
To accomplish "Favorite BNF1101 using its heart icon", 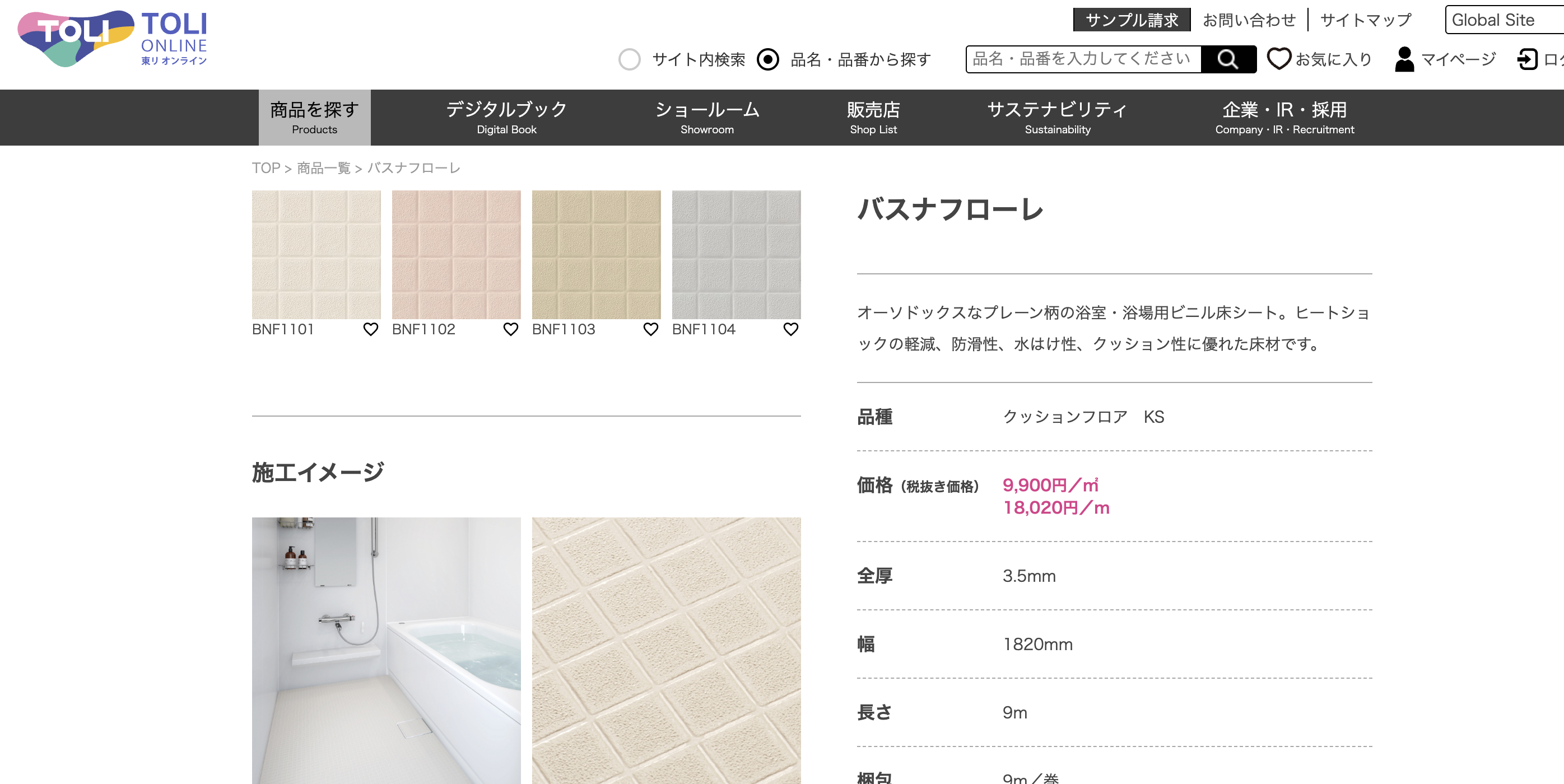I will click(x=371, y=329).
